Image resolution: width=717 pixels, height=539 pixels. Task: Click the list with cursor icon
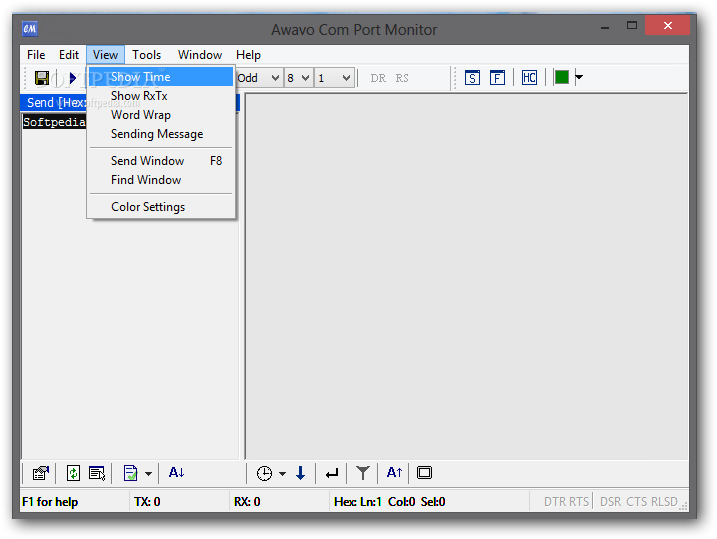(x=97, y=473)
